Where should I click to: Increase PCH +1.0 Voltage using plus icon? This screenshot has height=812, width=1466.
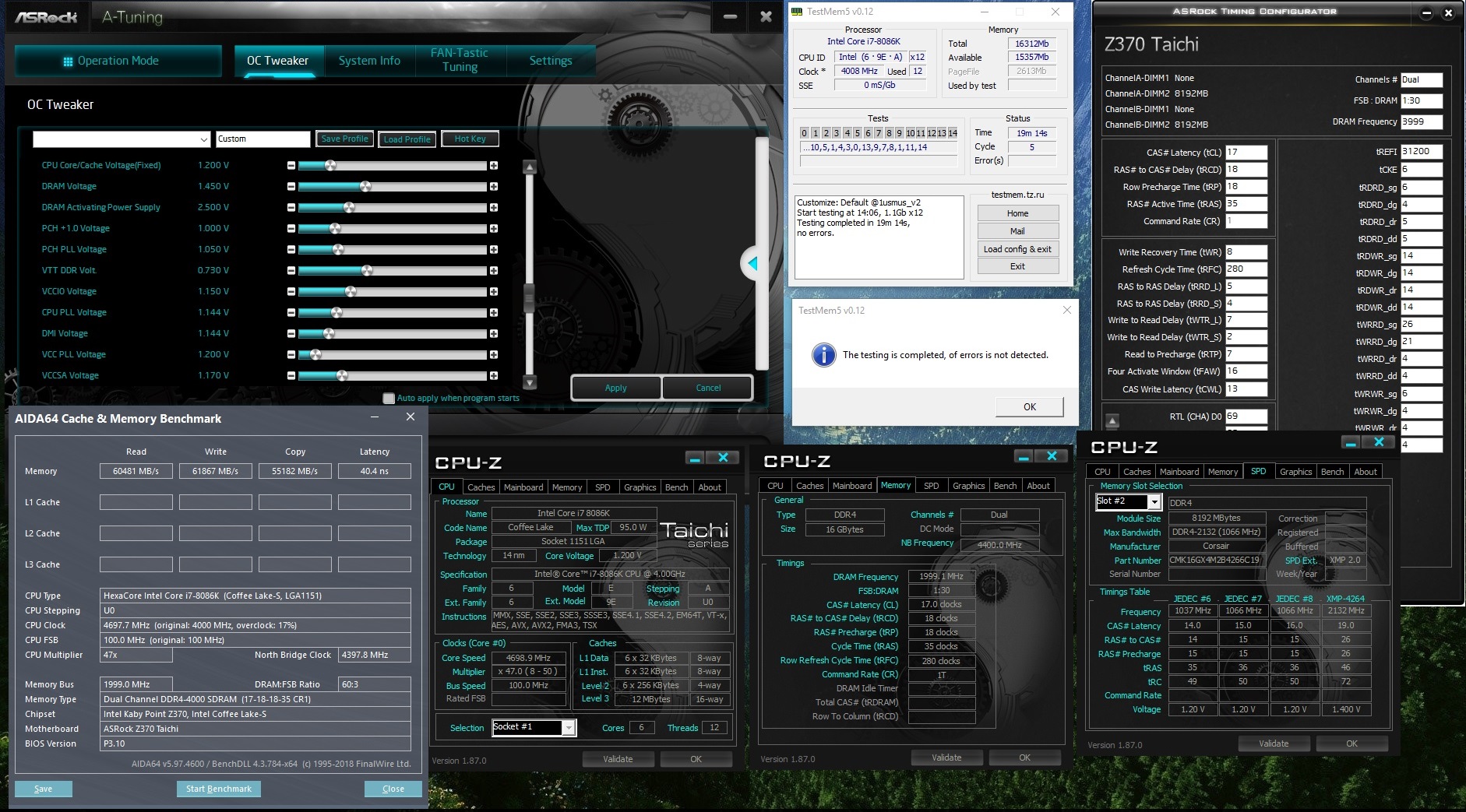[494, 229]
